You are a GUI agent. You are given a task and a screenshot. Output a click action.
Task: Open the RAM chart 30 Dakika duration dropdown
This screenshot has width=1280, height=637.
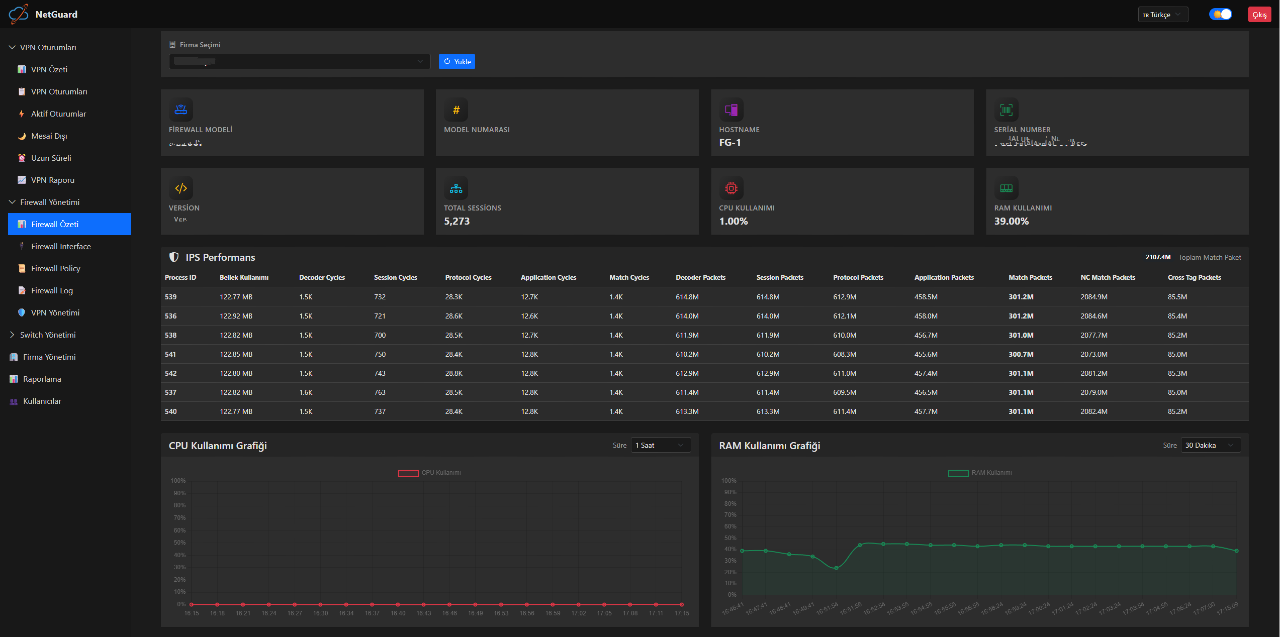(1210, 445)
